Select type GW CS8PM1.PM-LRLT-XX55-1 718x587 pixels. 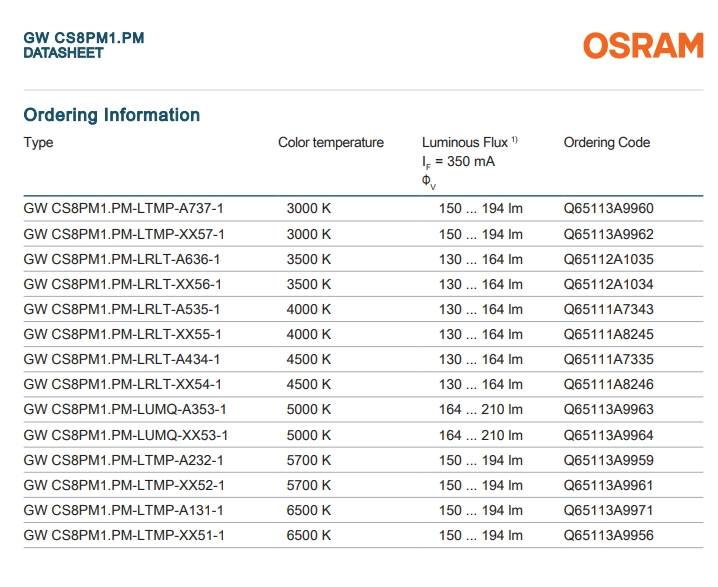[123, 334]
